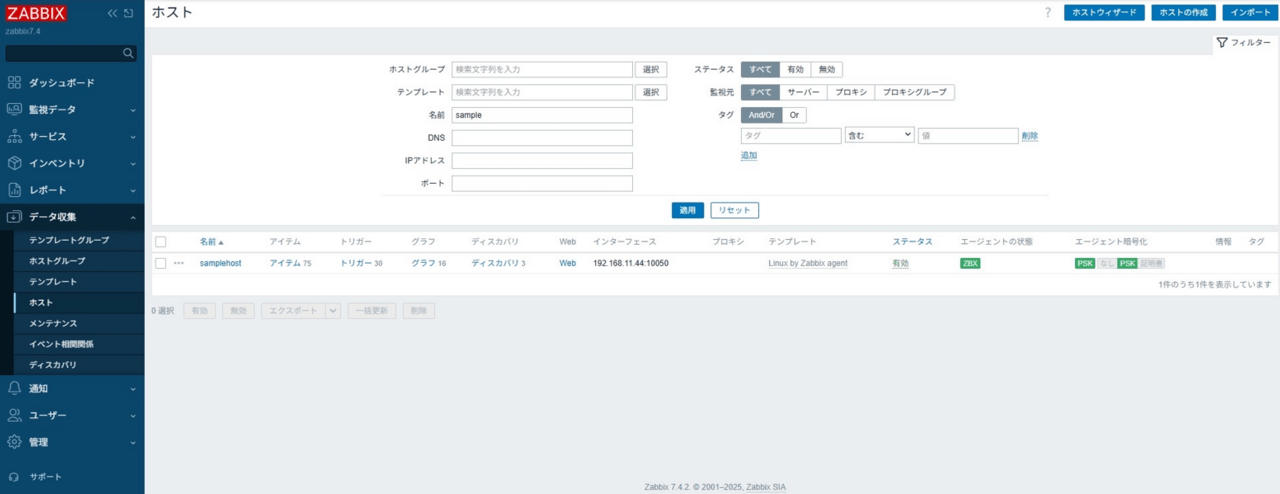Tick the samplehost row checkbox
Viewport: 1280px width, 494px height.
click(x=161, y=263)
